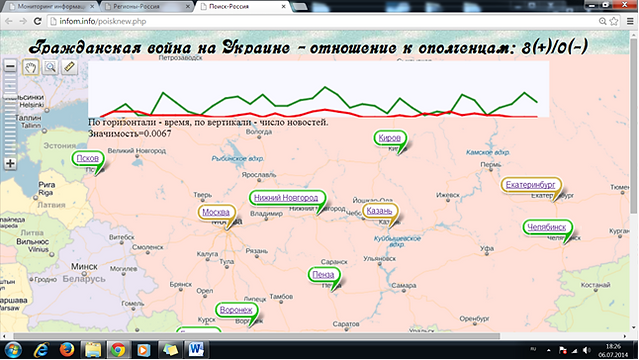Viewport: 639px width, 360px height.
Task: Close the Поиск-Россия tab
Action: (x=284, y=7)
